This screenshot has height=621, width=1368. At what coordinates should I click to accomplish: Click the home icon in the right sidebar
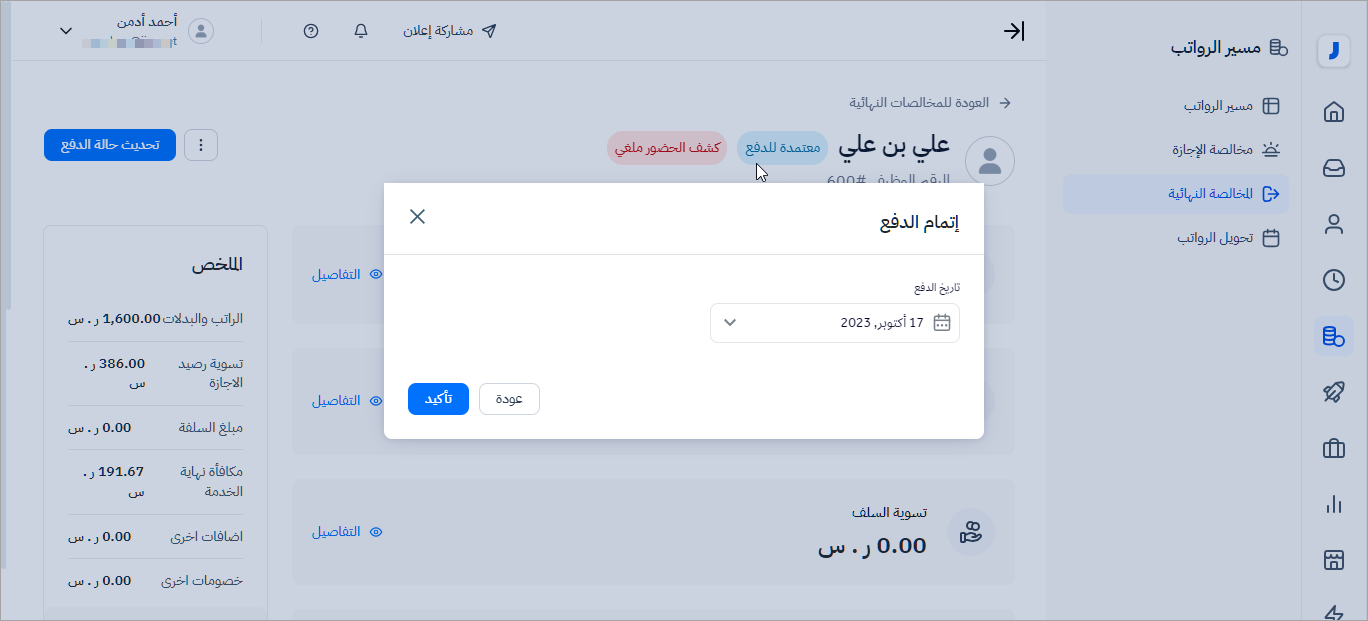[1333, 112]
